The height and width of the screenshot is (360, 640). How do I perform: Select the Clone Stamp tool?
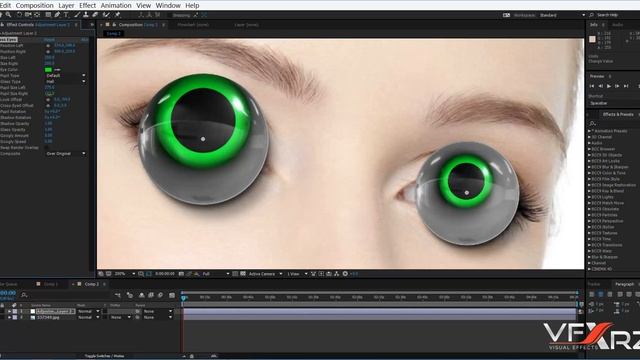click(86, 15)
